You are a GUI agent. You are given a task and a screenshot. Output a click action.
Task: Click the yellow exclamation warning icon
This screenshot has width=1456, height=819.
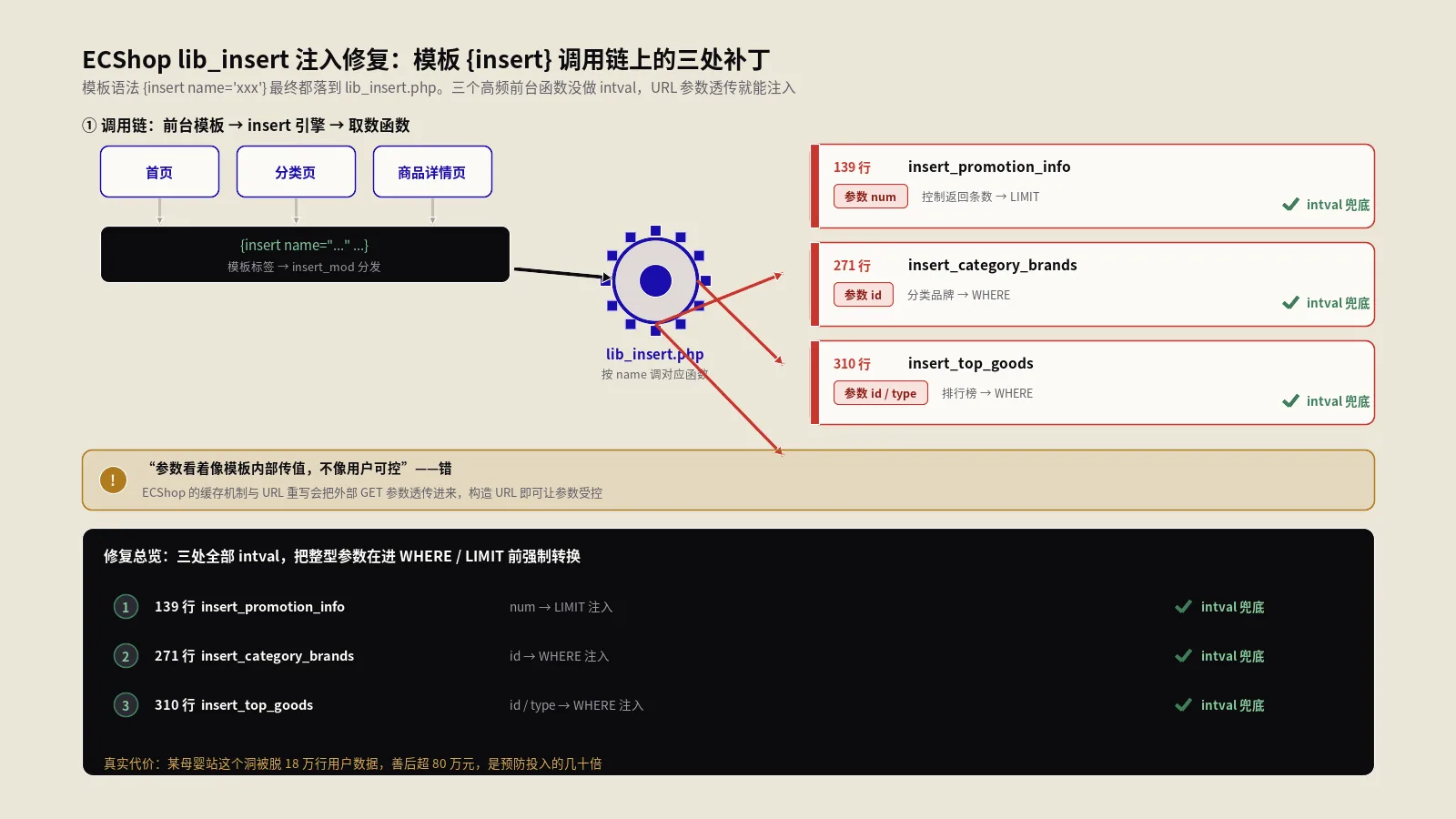113,480
